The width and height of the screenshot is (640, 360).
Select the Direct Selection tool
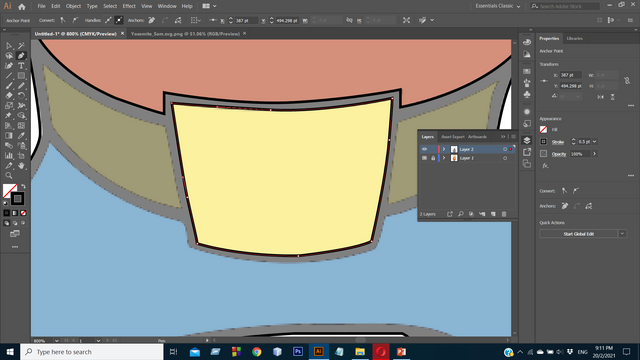coord(9,46)
